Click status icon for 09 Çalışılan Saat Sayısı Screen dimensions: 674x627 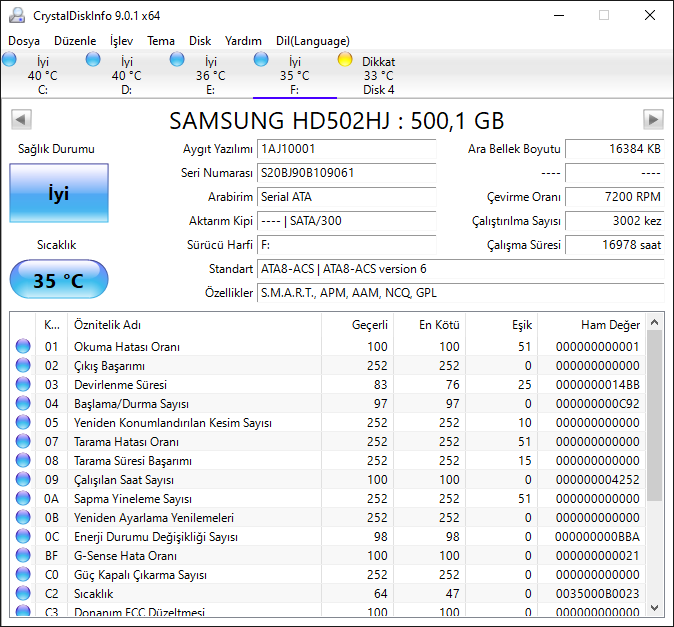(x=23, y=479)
